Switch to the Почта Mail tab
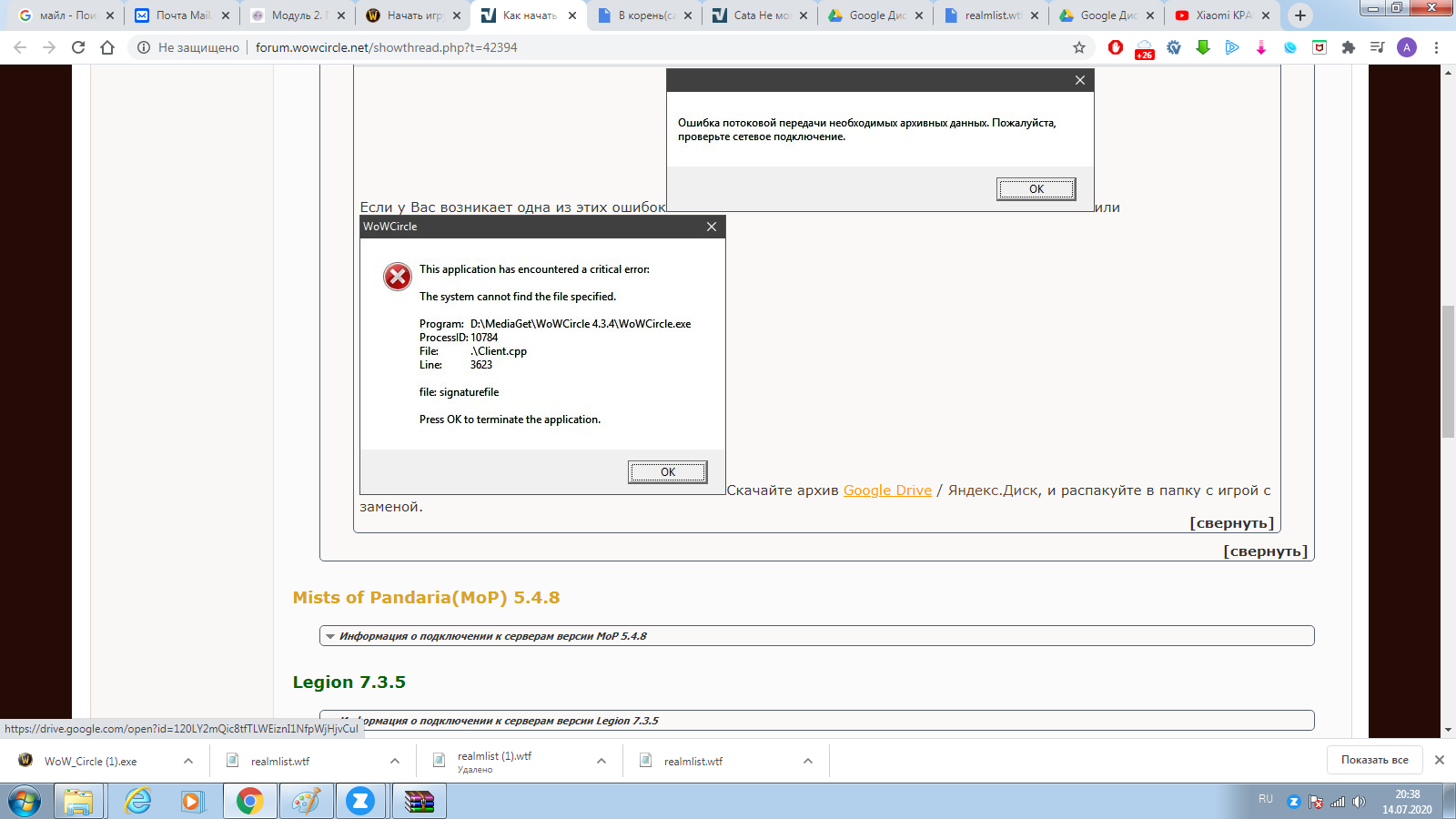Image resolution: width=1456 pixels, height=819 pixels. 182,15
